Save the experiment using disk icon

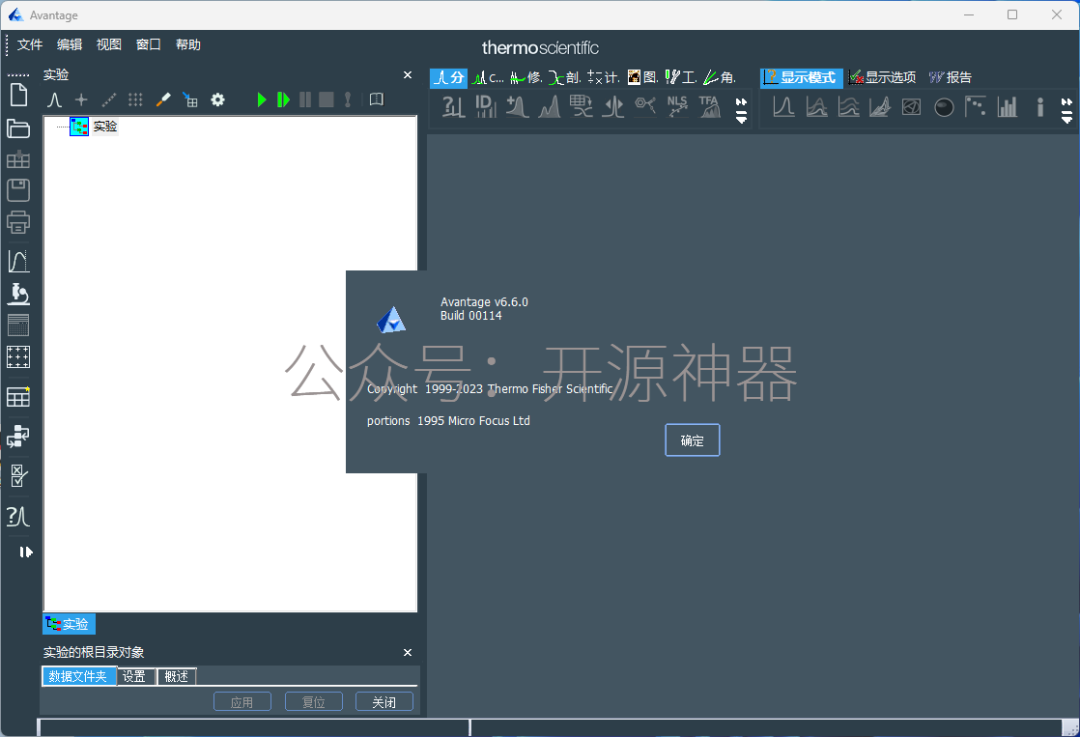pyautogui.click(x=19, y=190)
